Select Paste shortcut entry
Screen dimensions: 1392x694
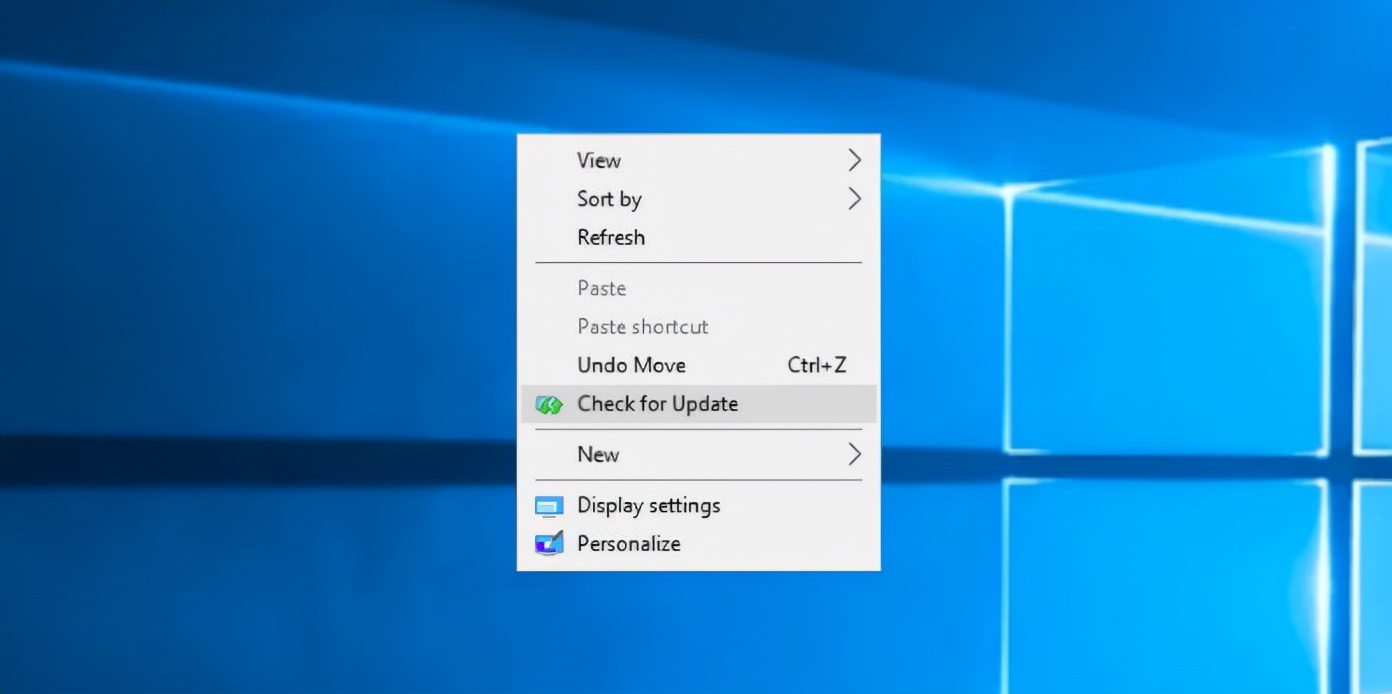[x=642, y=327]
